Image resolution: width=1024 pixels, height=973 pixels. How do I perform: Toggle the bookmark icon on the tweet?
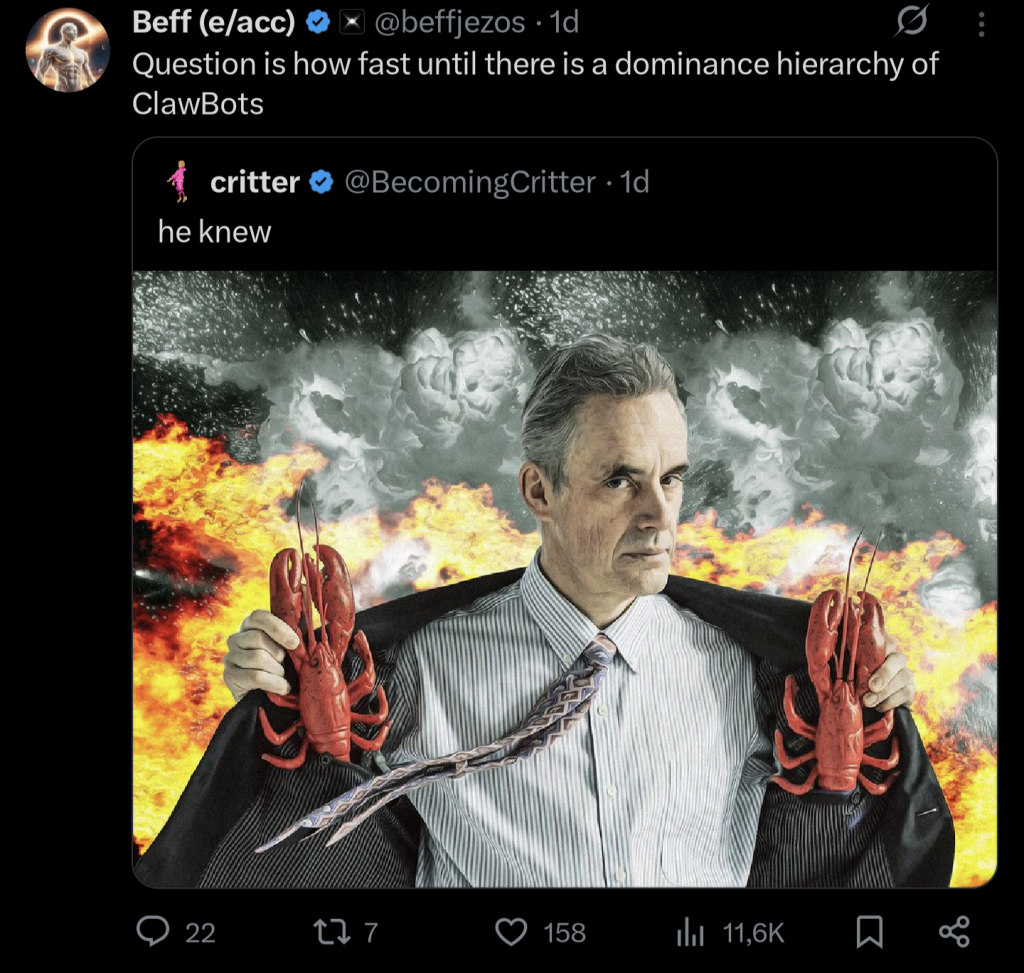coord(870,932)
